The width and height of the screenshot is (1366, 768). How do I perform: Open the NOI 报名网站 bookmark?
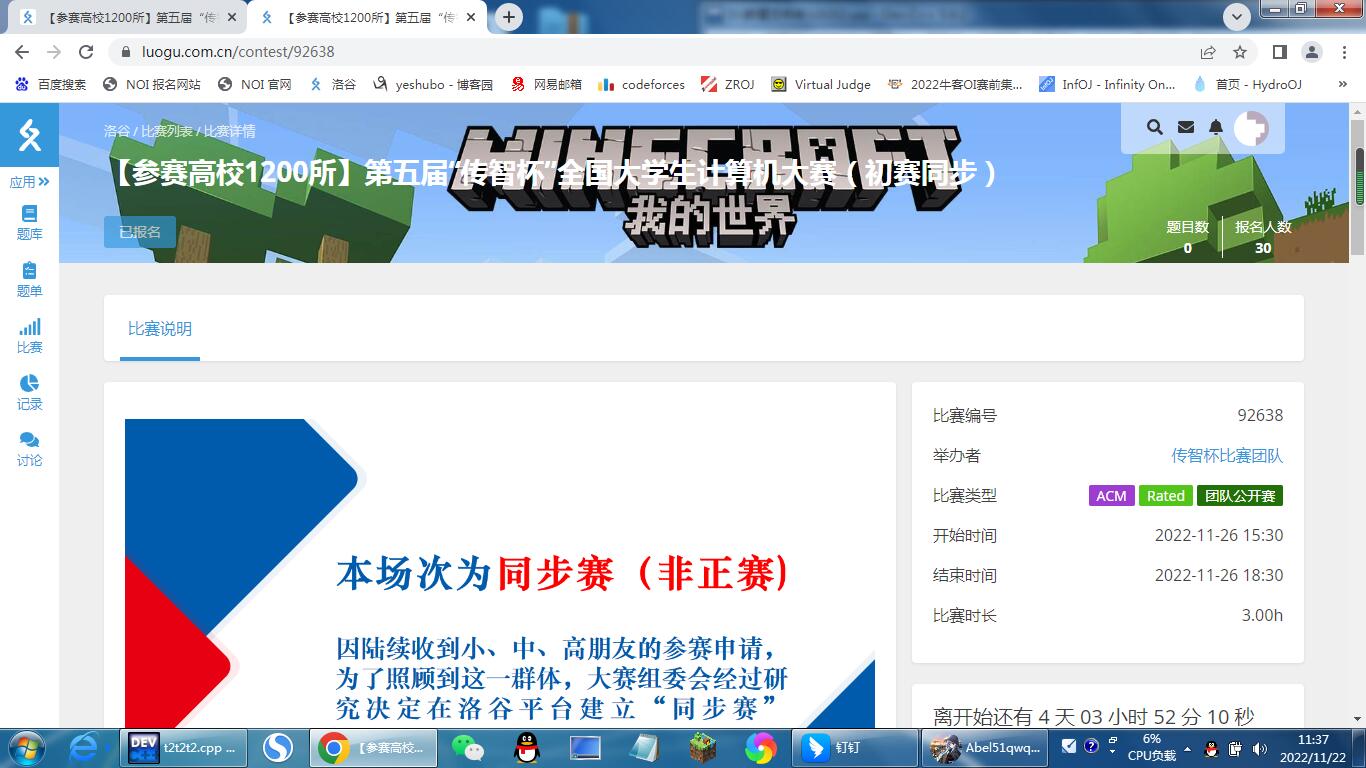coord(152,85)
